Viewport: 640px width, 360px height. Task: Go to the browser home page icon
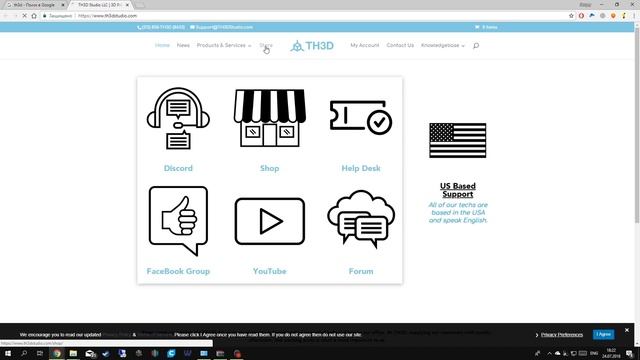(x=34, y=16)
